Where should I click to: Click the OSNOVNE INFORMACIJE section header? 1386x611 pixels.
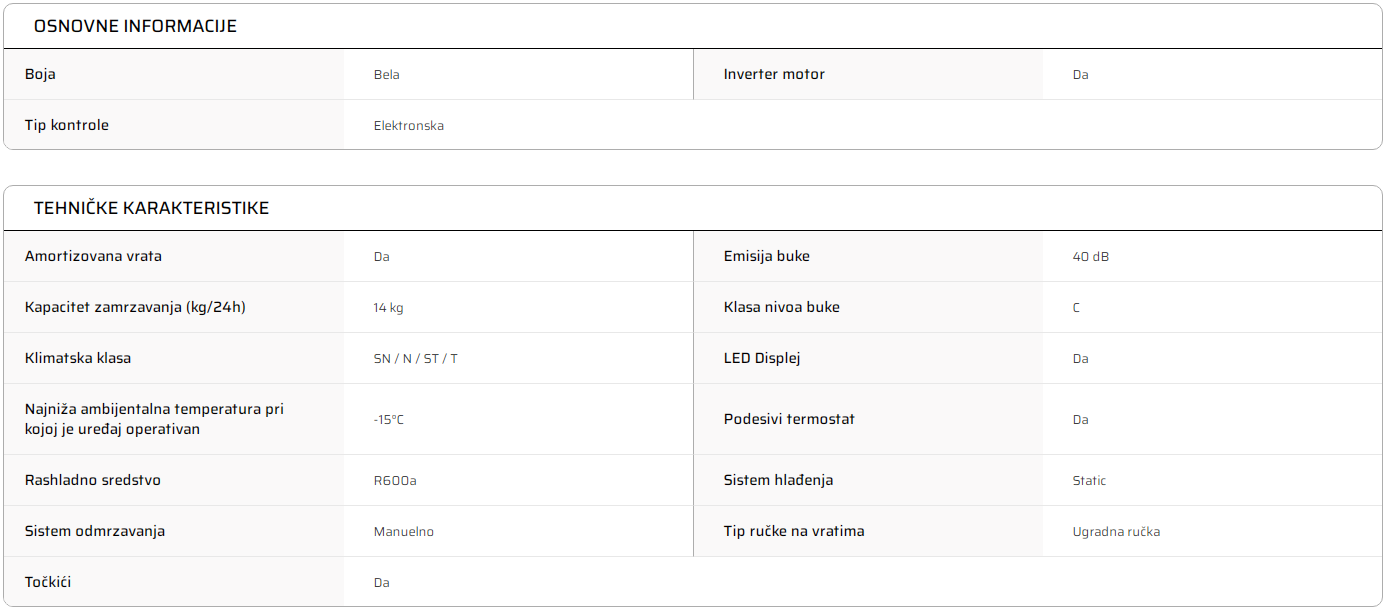tap(135, 26)
